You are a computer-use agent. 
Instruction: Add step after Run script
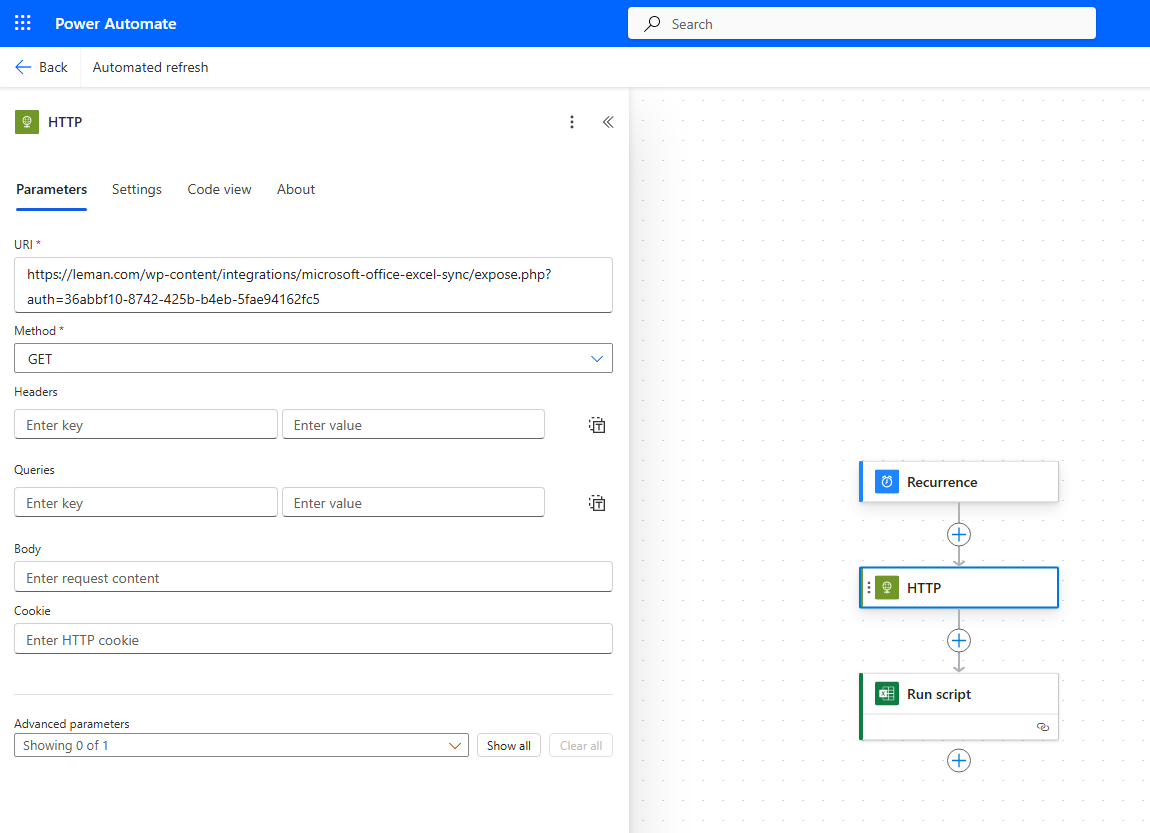point(958,761)
